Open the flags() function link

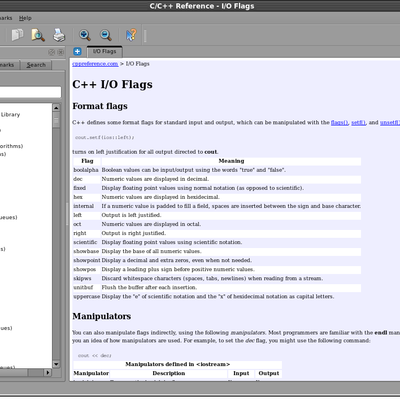(x=340, y=122)
